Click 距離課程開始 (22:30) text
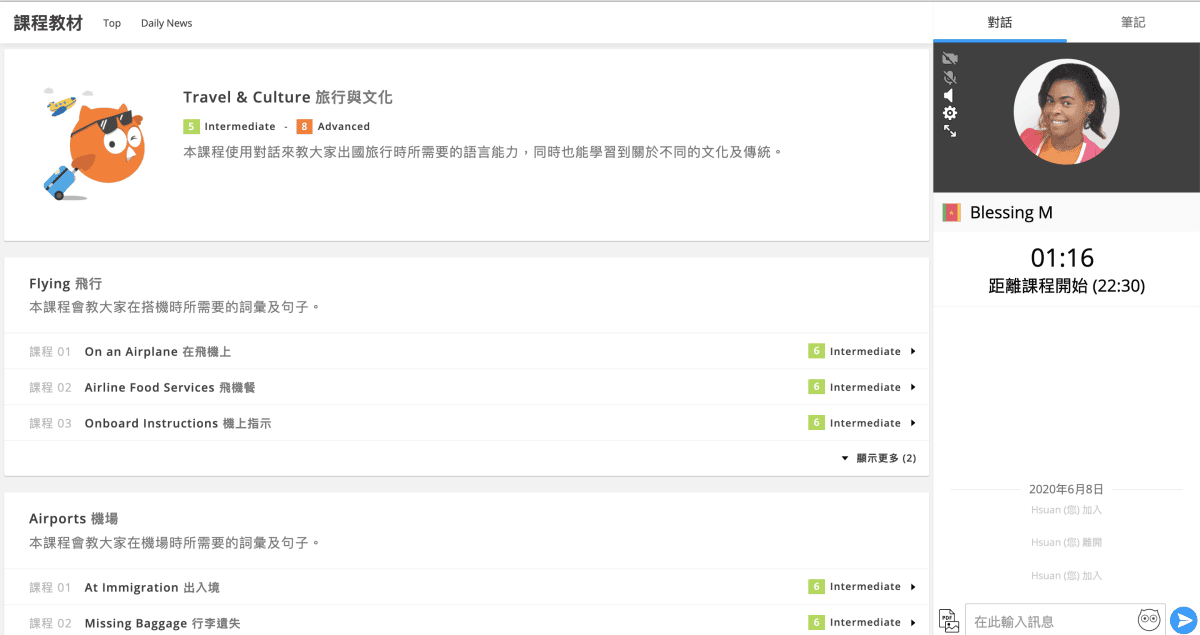1200x635 pixels. click(1066, 286)
